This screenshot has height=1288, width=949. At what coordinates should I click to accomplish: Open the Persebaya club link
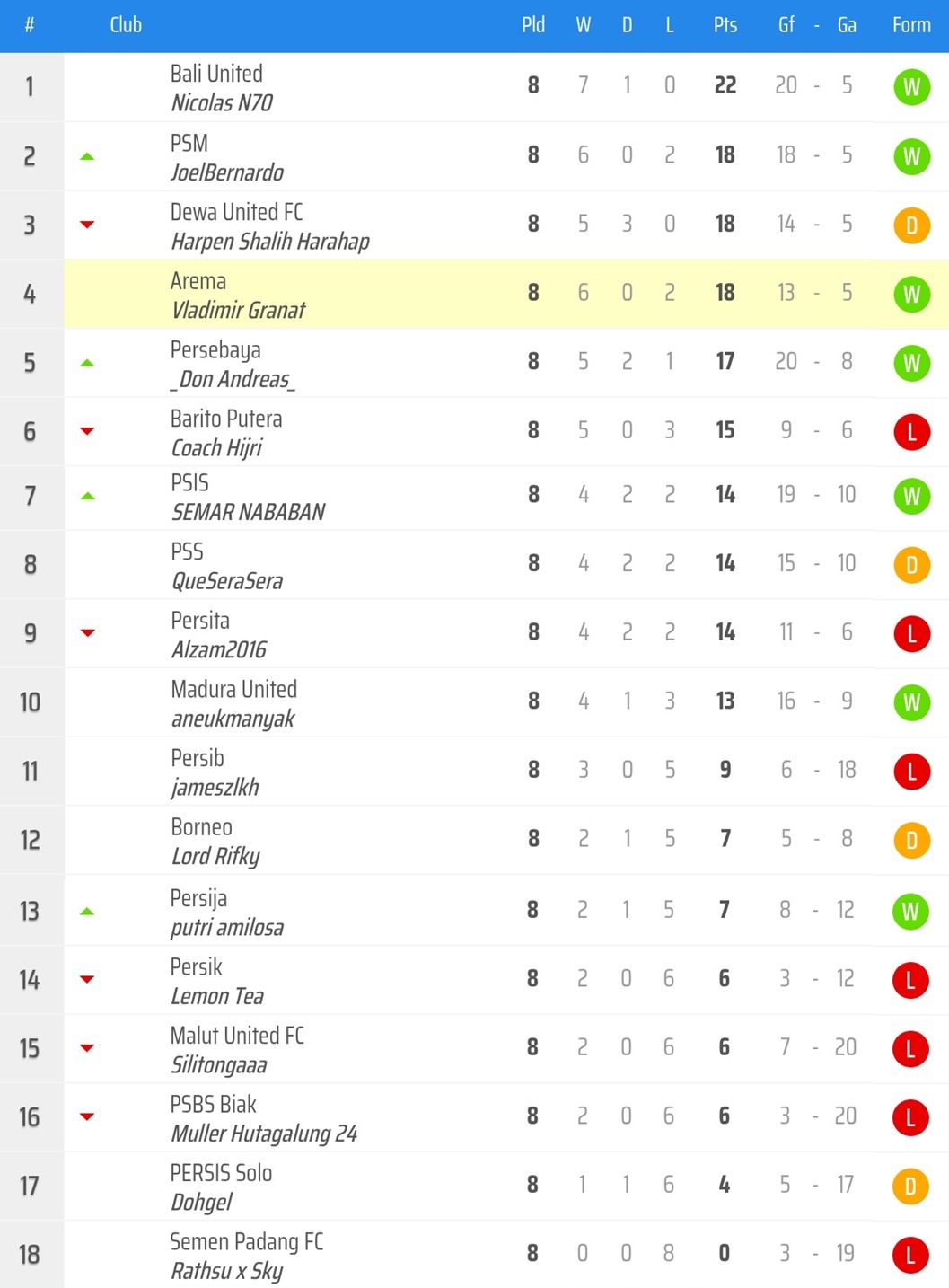[215, 350]
